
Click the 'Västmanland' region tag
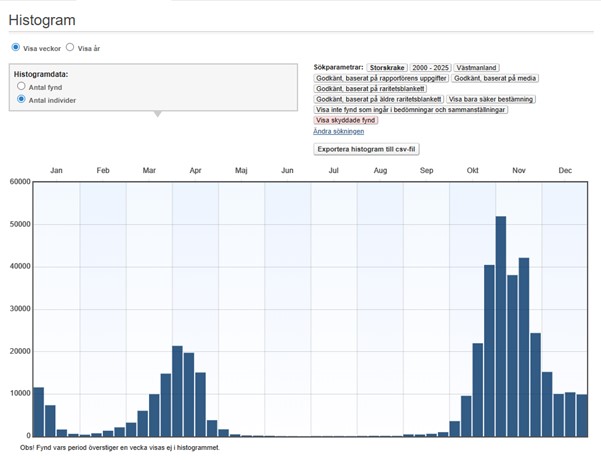pos(478,67)
